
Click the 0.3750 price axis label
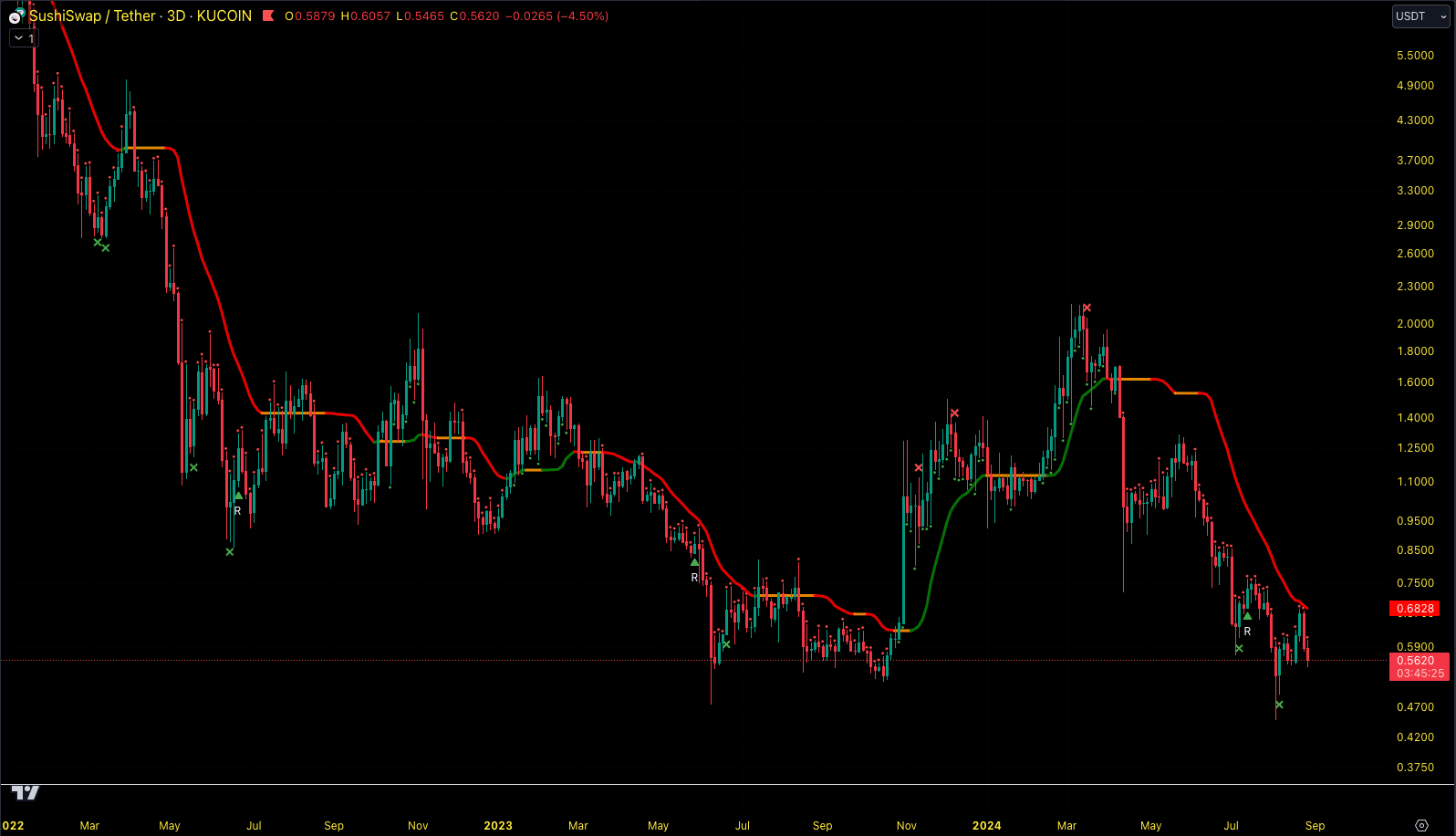coord(1415,768)
